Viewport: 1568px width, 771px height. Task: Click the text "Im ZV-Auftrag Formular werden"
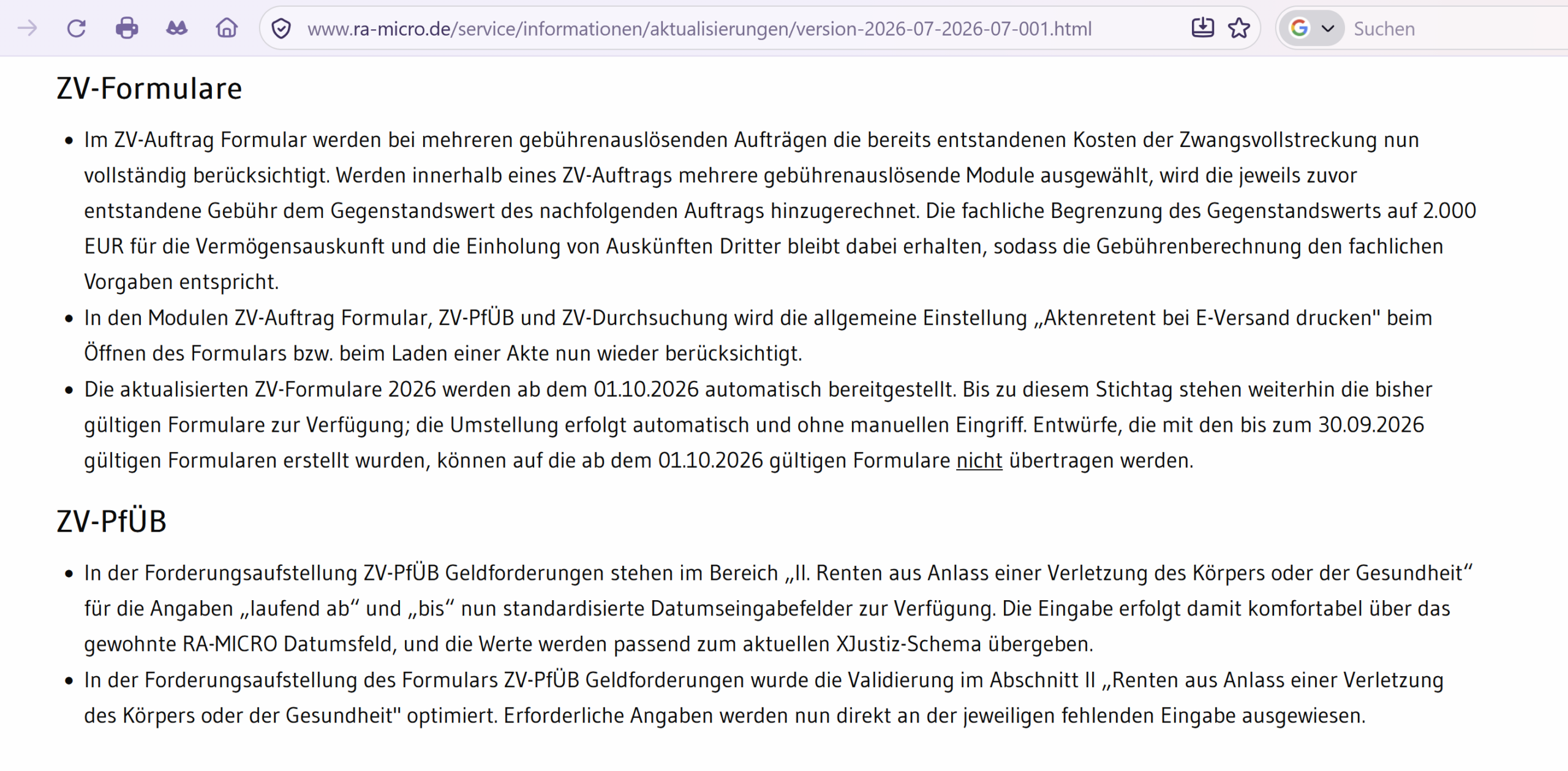[x=233, y=140]
